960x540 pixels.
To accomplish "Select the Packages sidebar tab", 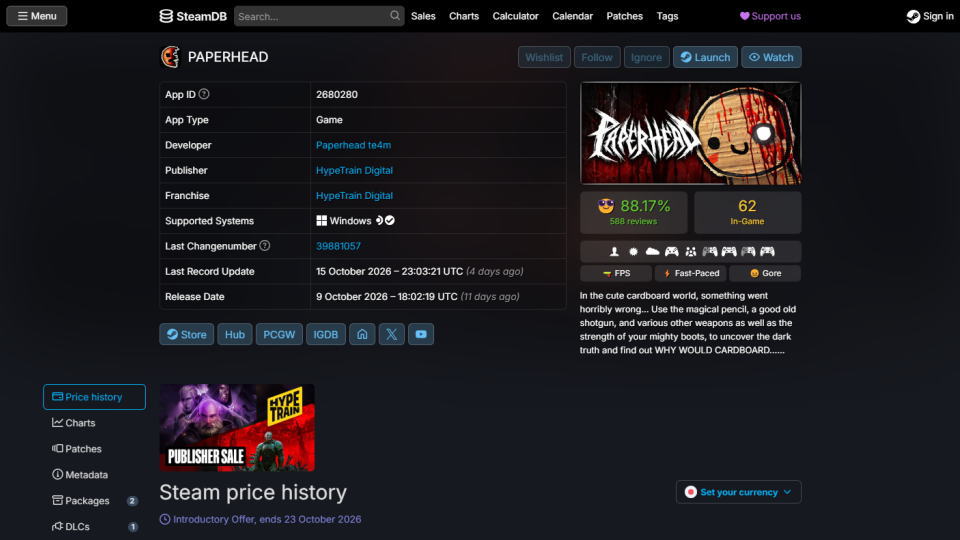I will [94, 501].
